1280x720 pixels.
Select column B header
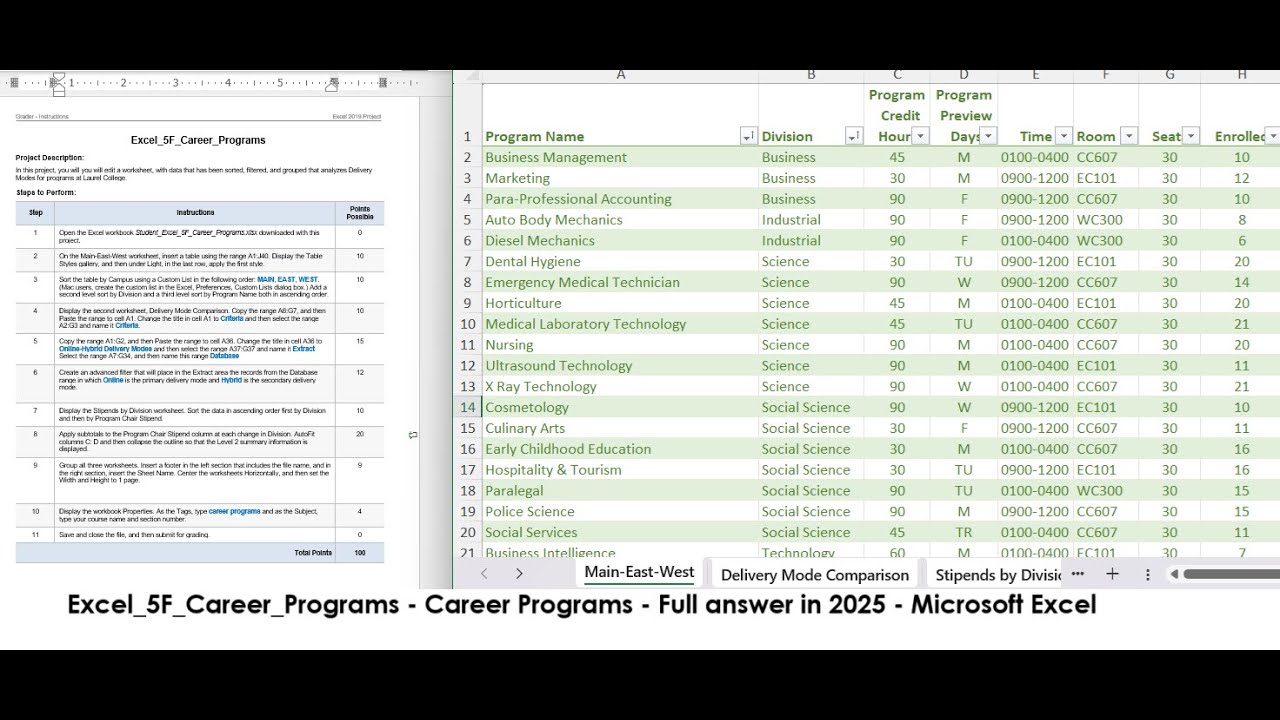pyautogui.click(x=811, y=75)
